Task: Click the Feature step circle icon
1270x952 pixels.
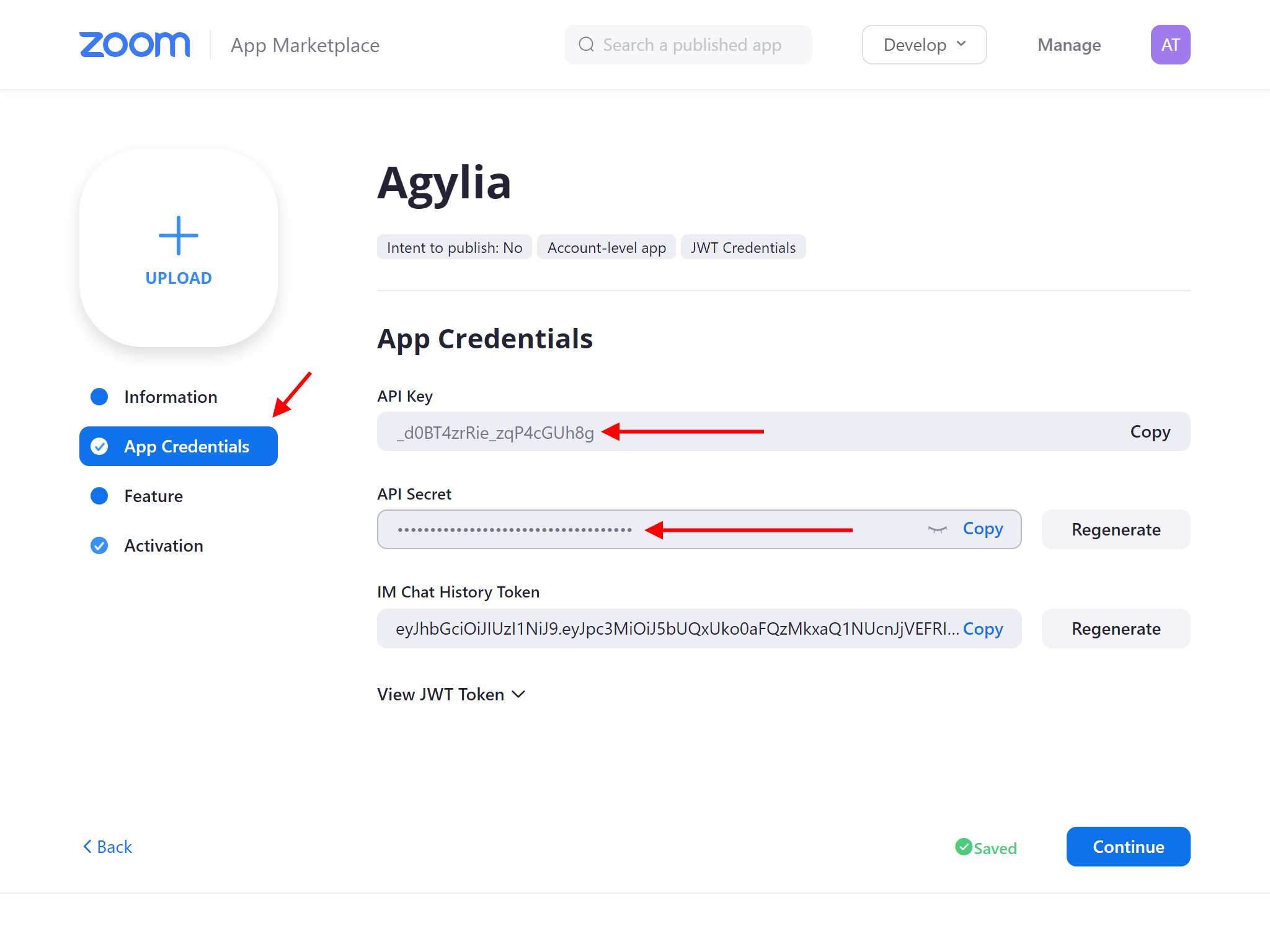Action: [x=99, y=496]
